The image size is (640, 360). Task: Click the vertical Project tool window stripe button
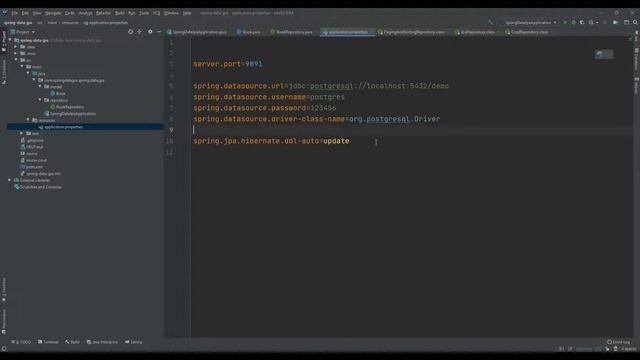pyautogui.click(x=4, y=41)
